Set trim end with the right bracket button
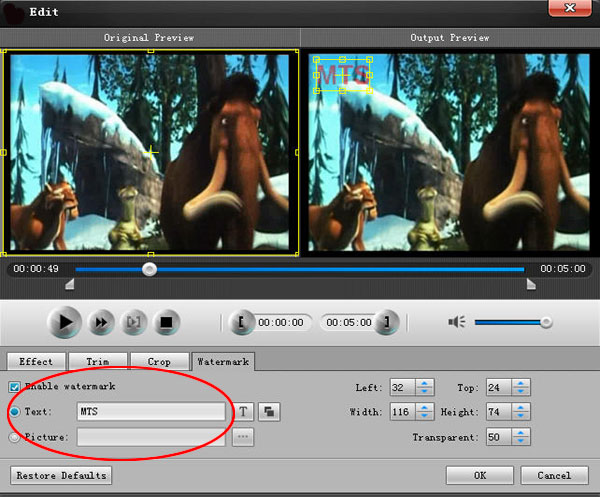The image size is (600, 497). [x=387, y=322]
